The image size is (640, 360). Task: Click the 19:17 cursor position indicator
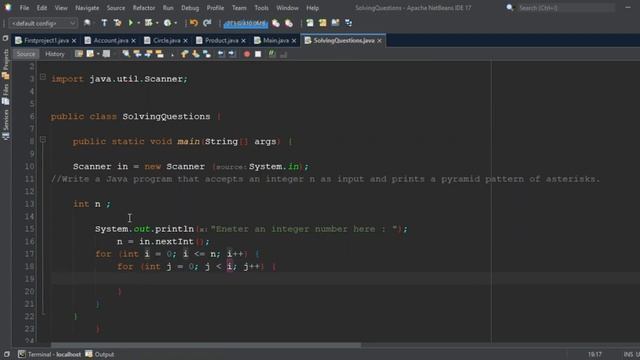595,354
